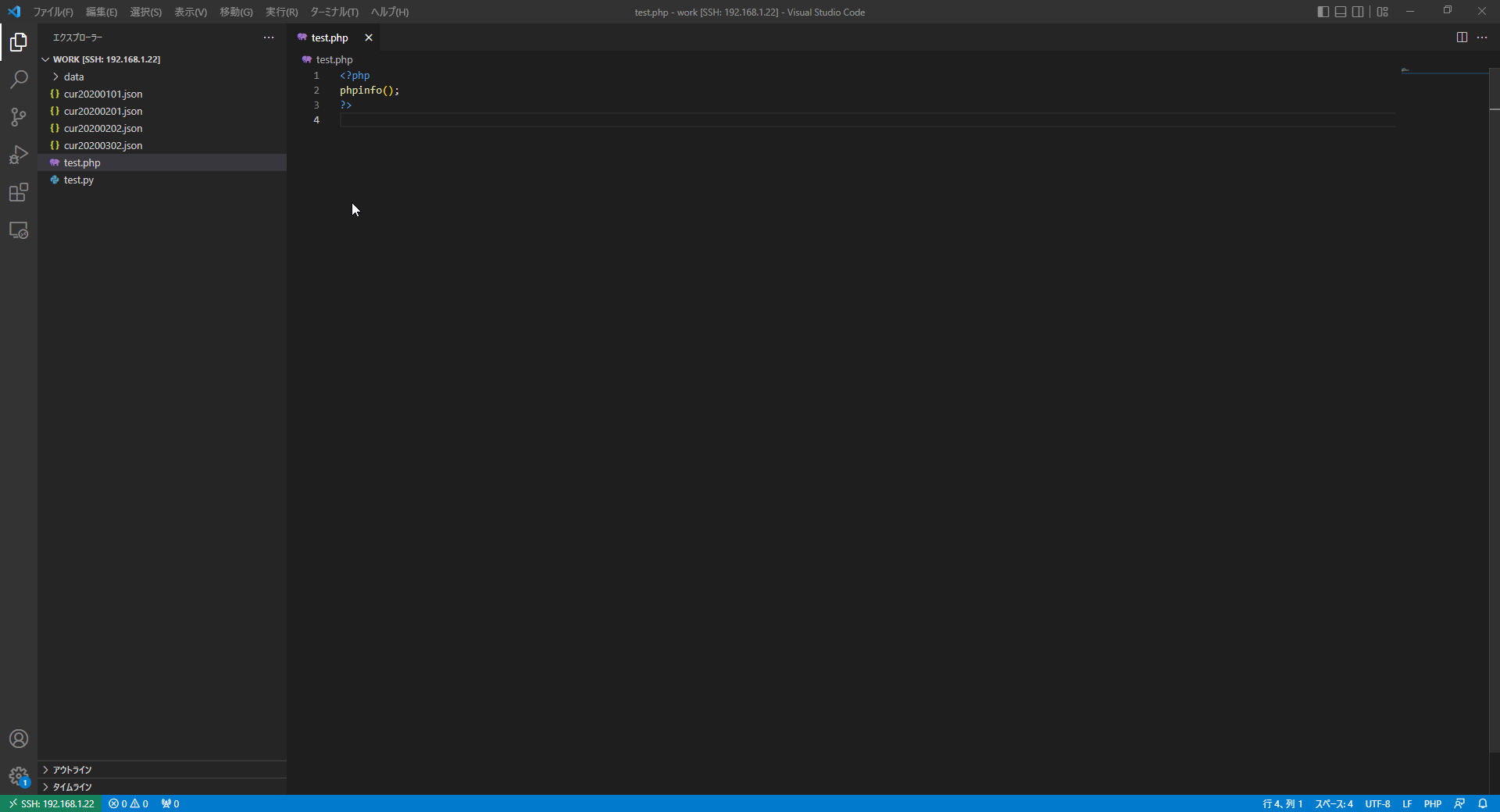Viewport: 1500px width, 812px height.
Task: Open the ファイル(F) menu
Action: [53, 12]
